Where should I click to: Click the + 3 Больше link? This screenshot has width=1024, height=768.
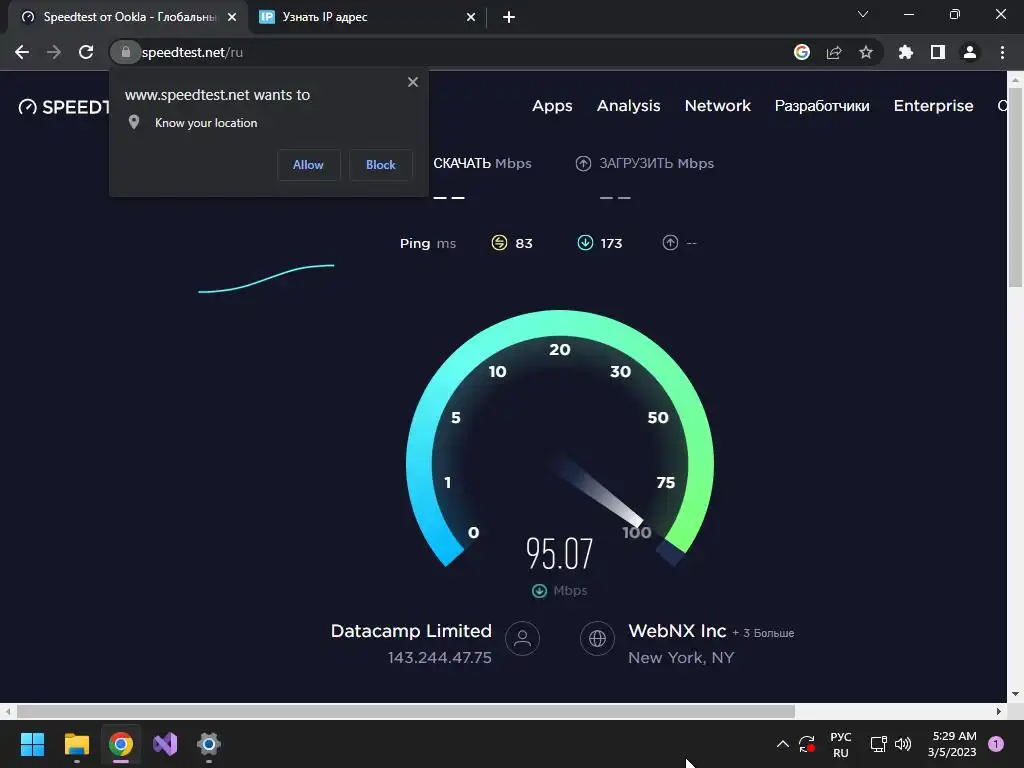tap(763, 633)
